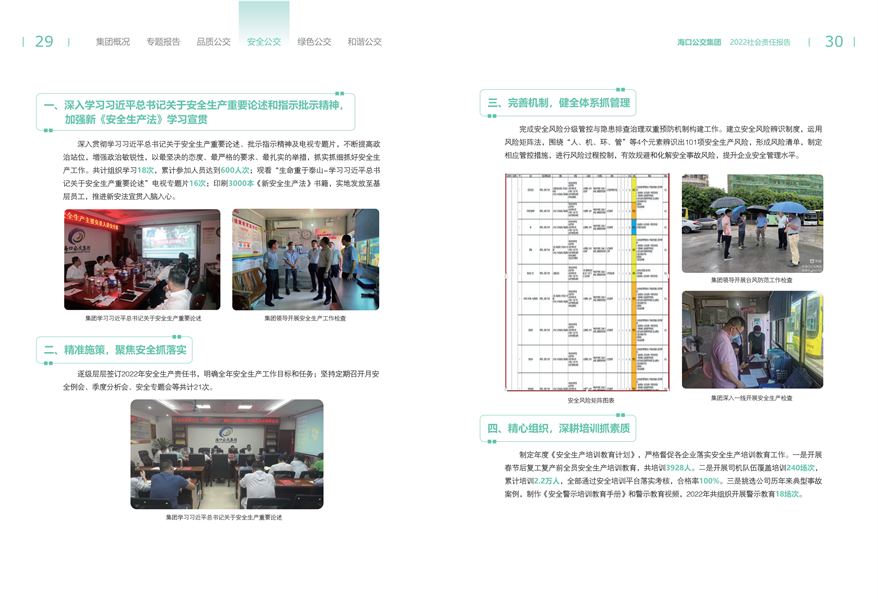
Task: Click the 海口公交集团 header text
Action: click(699, 43)
